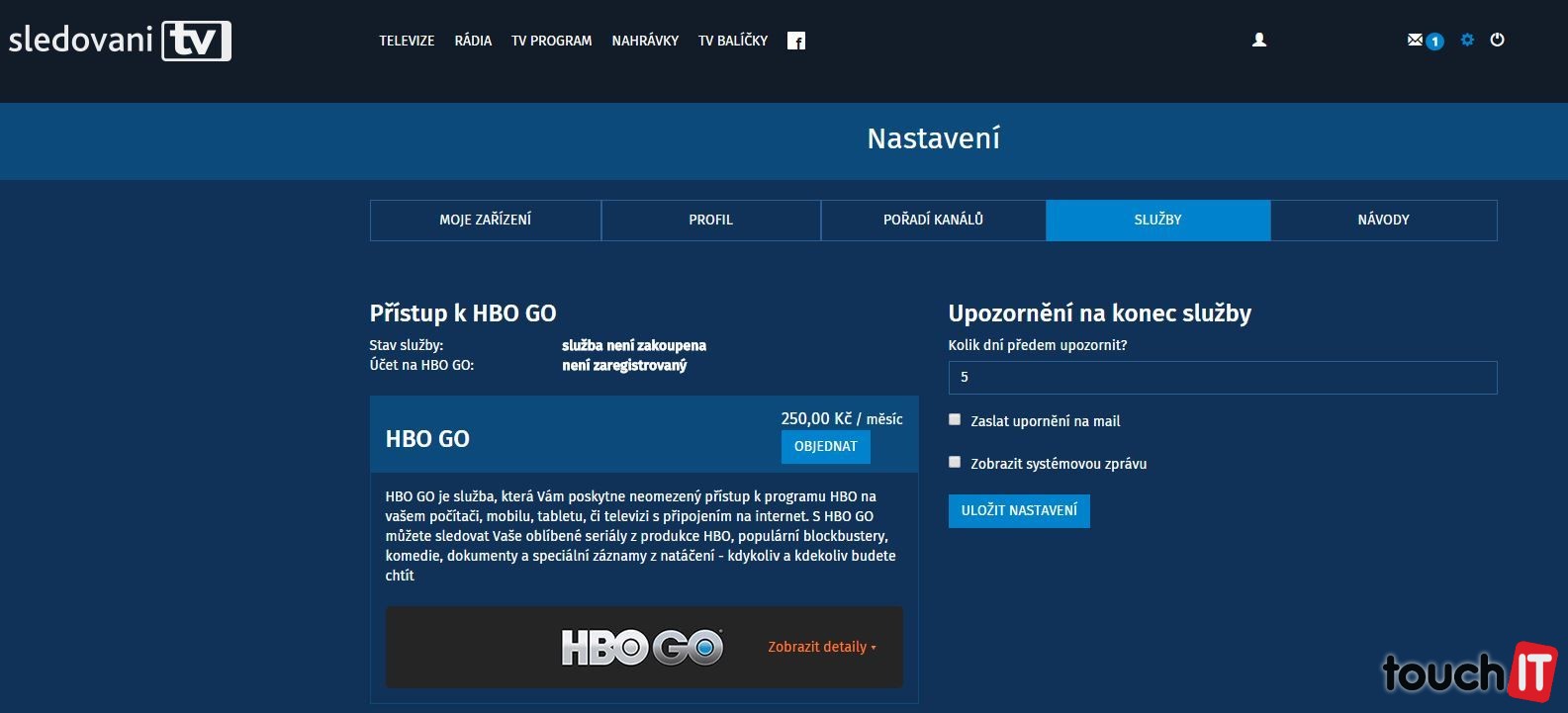Image resolution: width=1568 pixels, height=713 pixels.
Task: Click the 'Upozornění na konec služby' heading
Action: 1100,313
